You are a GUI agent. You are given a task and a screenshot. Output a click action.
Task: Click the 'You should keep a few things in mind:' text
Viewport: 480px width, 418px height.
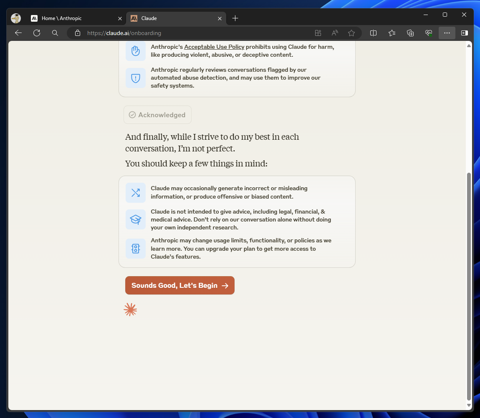click(196, 164)
